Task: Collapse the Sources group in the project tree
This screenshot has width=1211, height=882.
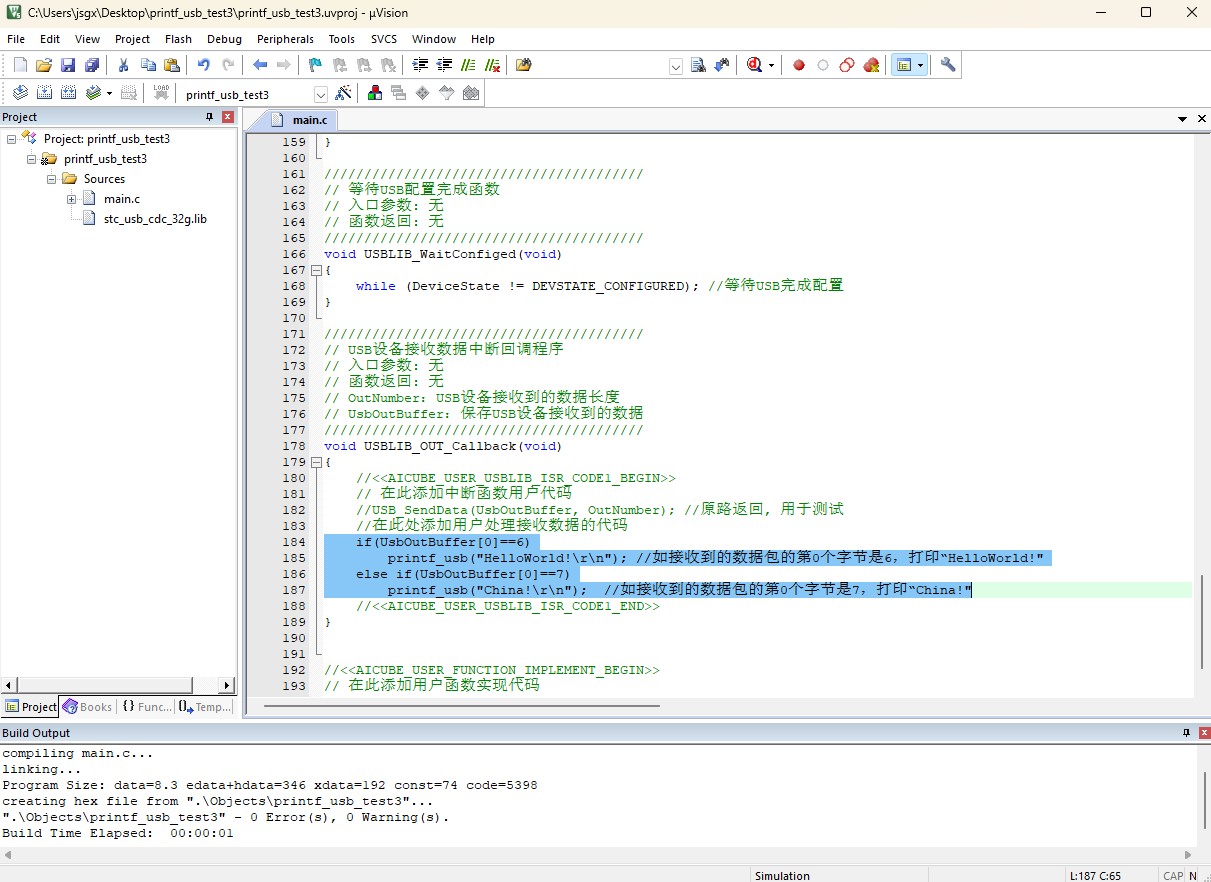Action: 52,179
